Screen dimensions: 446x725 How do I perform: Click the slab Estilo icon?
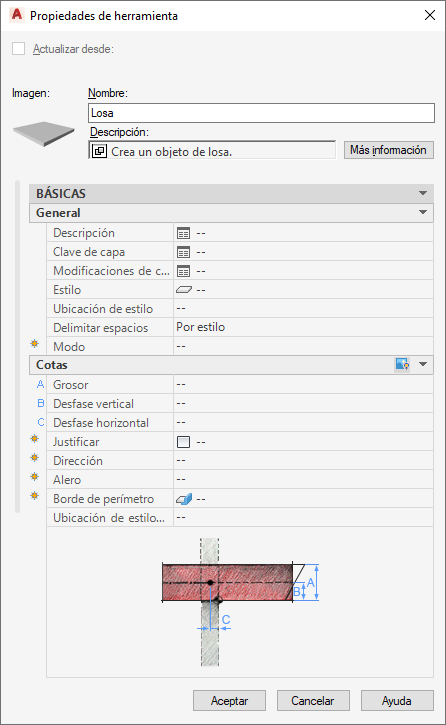click(184, 290)
